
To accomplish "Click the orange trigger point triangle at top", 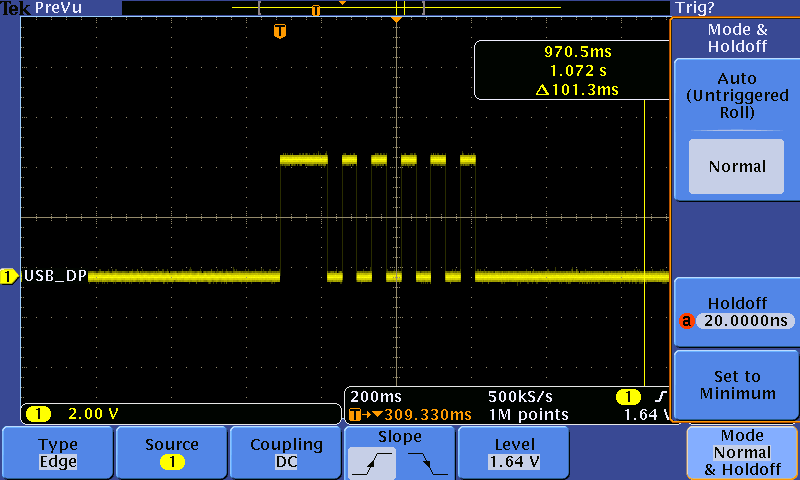I will (x=396, y=19).
